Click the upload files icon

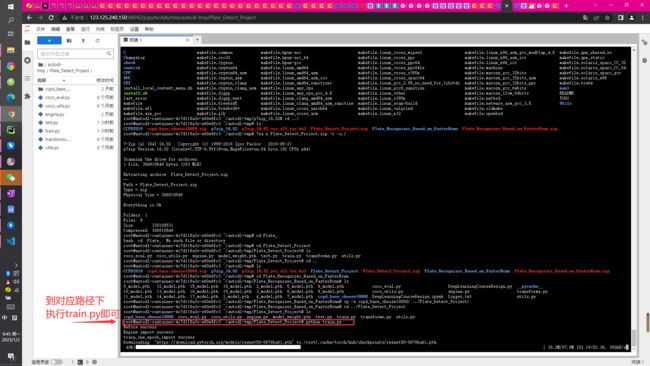click(x=83, y=41)
